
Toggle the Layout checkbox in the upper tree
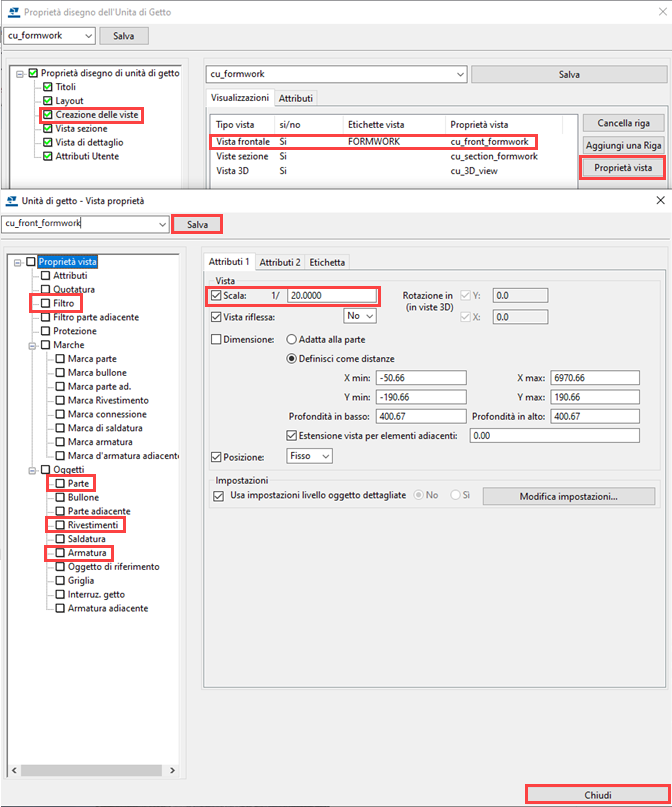point(48,101)
